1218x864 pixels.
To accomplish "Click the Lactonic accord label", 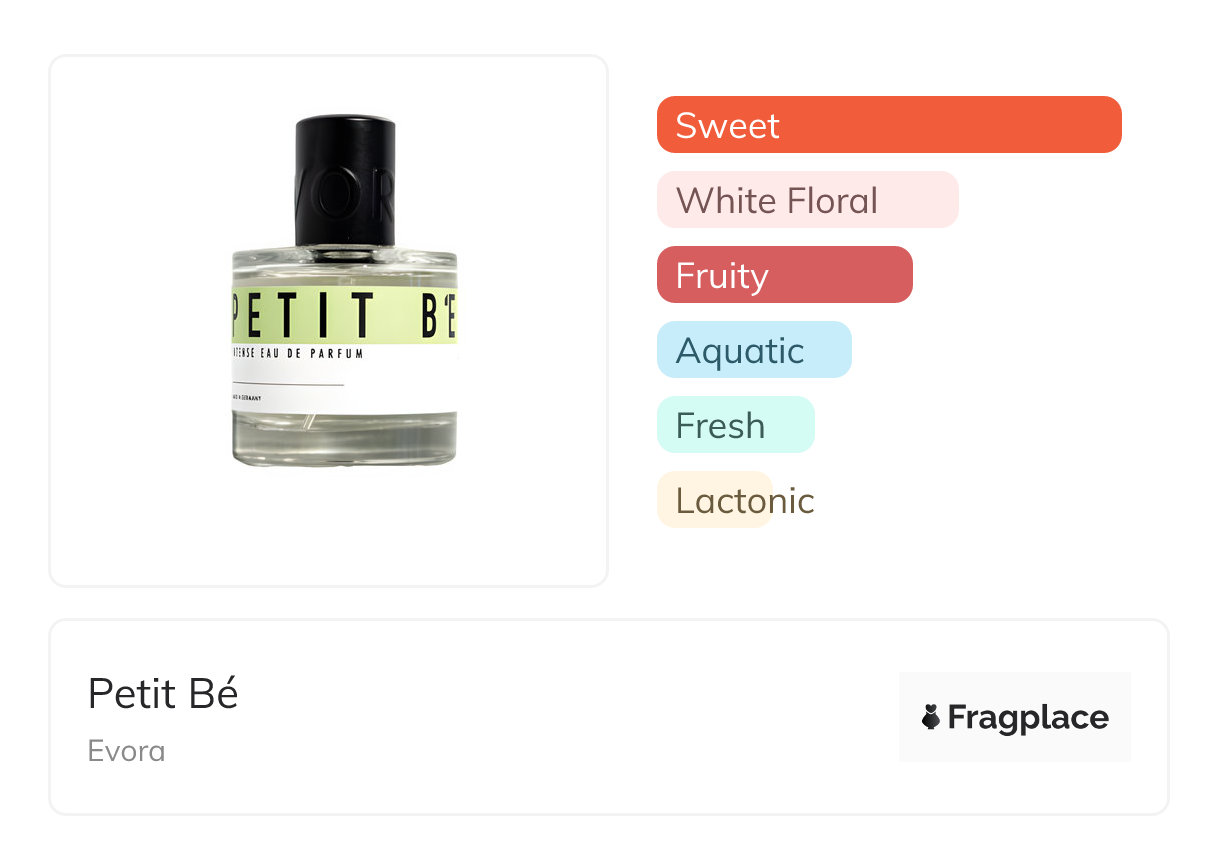I will pyautogui.click(x=744, y=500).
